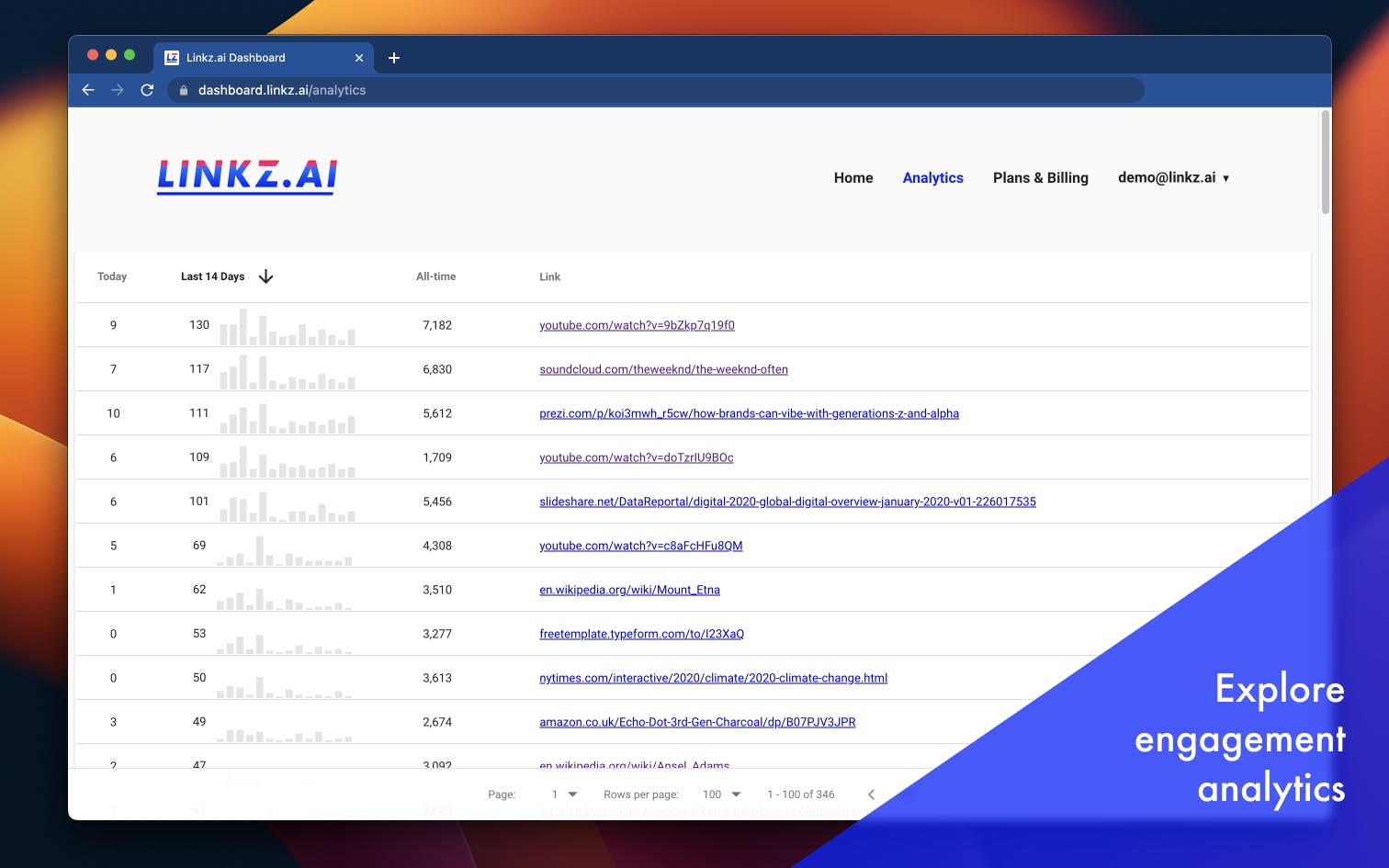Click the padlock site info icon
1389x868 pixels.
pyautogui.click(x=184, y=90)
